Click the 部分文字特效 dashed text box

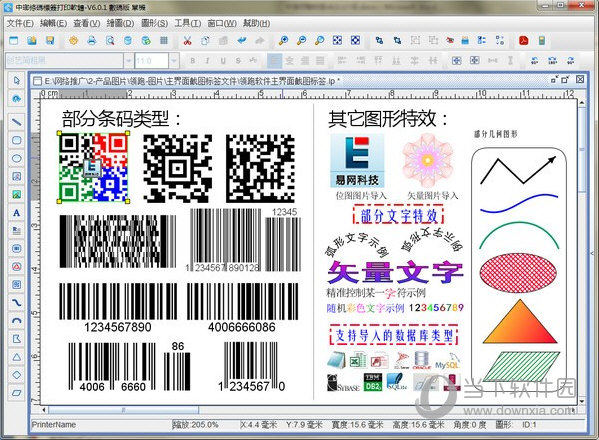click(x=398, y=215)
